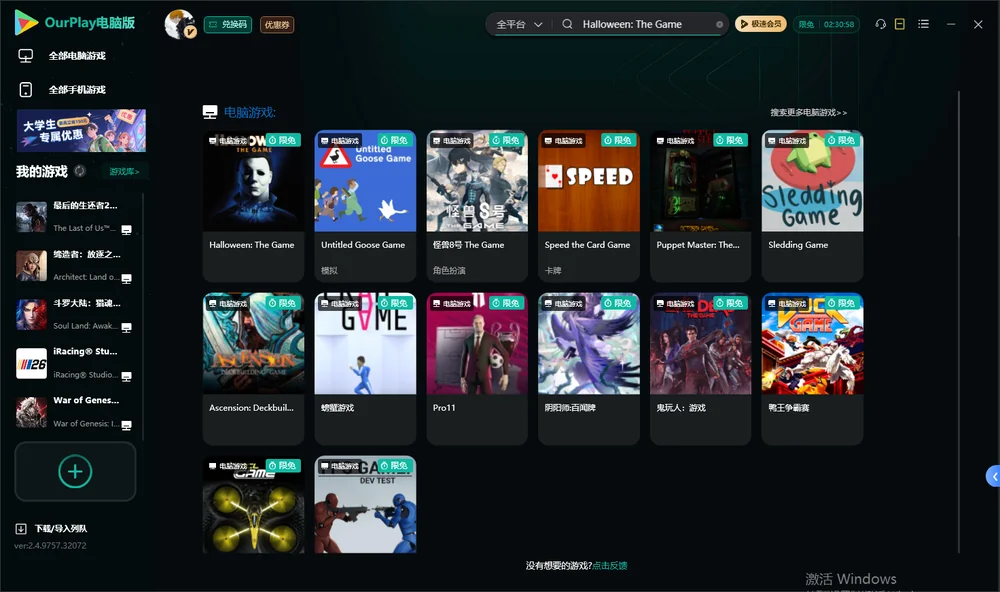Open the Puppet Master game card
Screen dimensions: 1000x592
pyautogui.click(x=701, y=205)
